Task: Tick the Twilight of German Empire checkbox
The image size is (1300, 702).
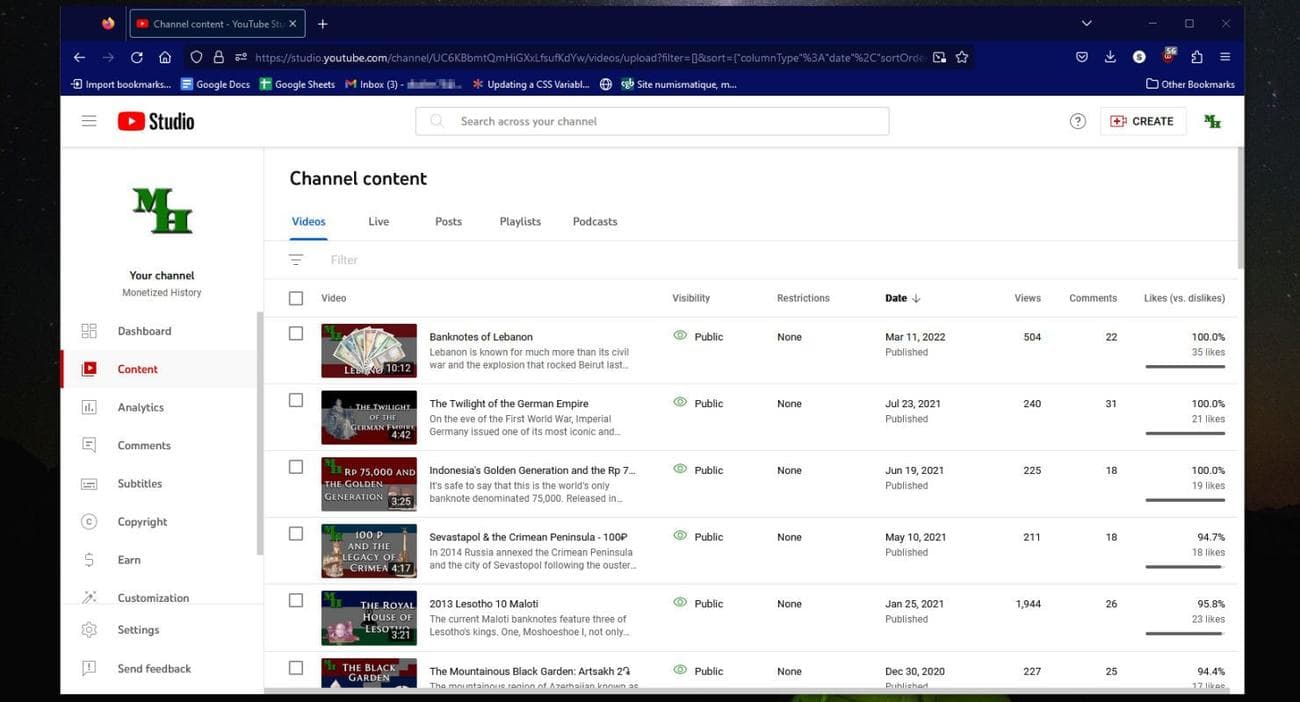Action: coord(296,400)
